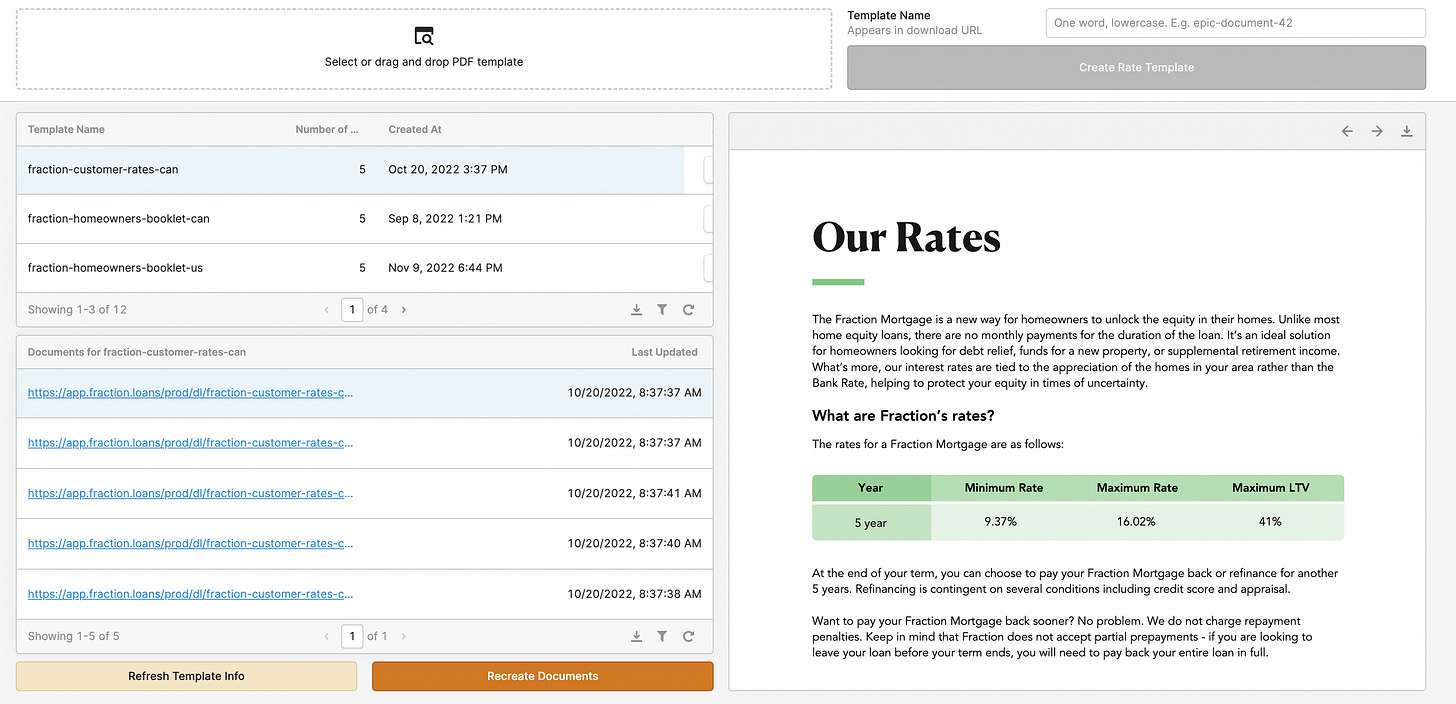Sort by Template Name column header
This screenshot has height=704, width=1456.
(x=66, y=129)
